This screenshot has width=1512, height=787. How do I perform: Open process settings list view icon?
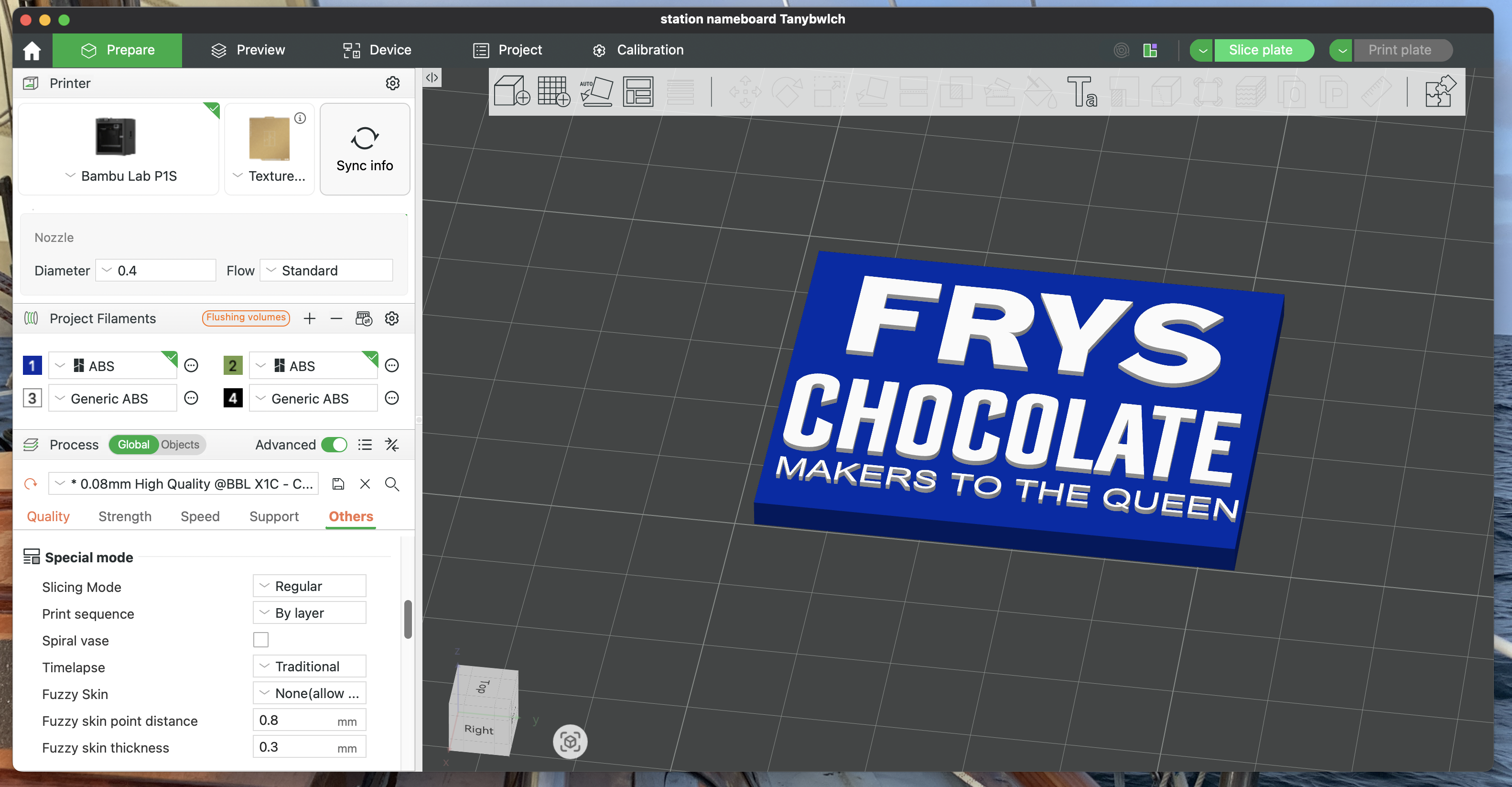[x=365, y=445]
